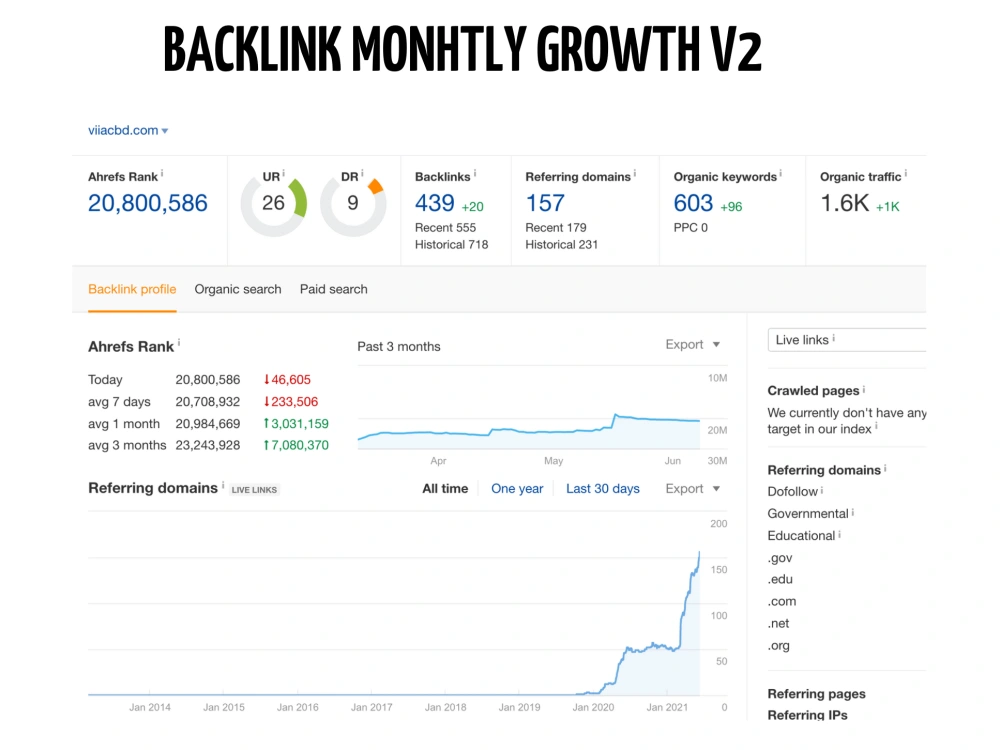
Task: Click the Referring domains info icon in header
Action: (635, 173)
